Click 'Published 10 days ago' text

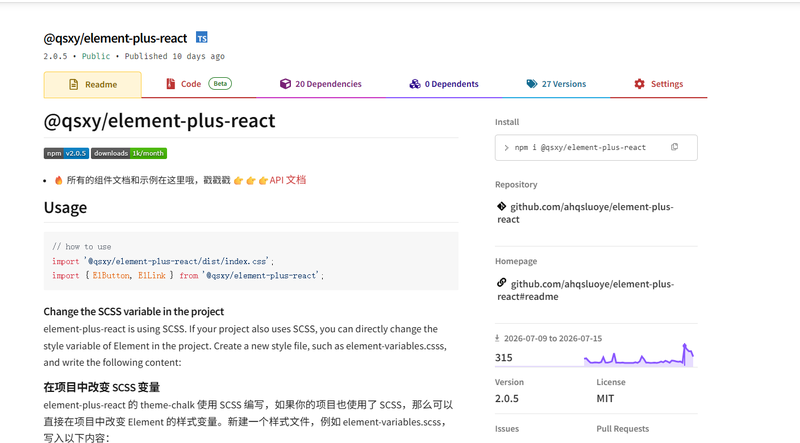point(174,56)
